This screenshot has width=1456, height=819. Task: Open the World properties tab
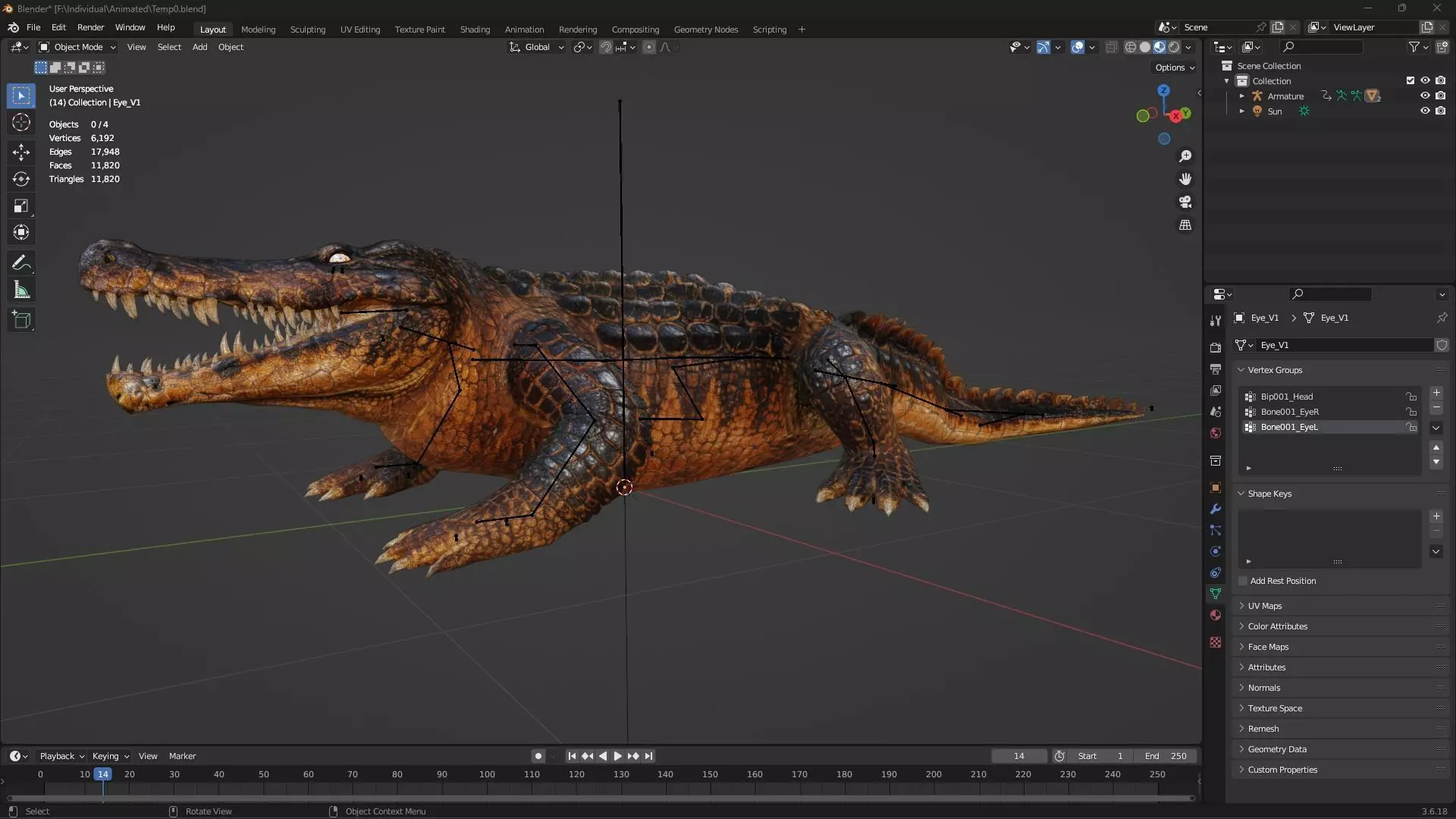1216,433
